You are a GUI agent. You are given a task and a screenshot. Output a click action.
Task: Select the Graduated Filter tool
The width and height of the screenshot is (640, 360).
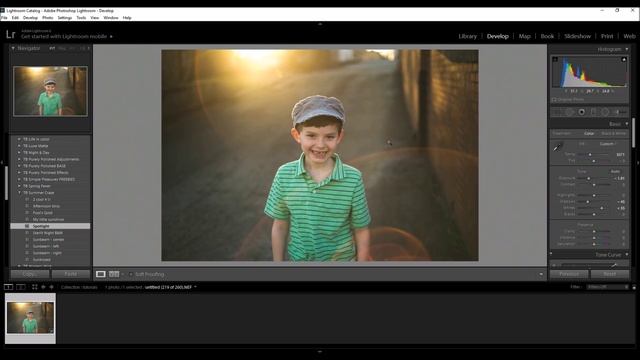coord(593,112)
